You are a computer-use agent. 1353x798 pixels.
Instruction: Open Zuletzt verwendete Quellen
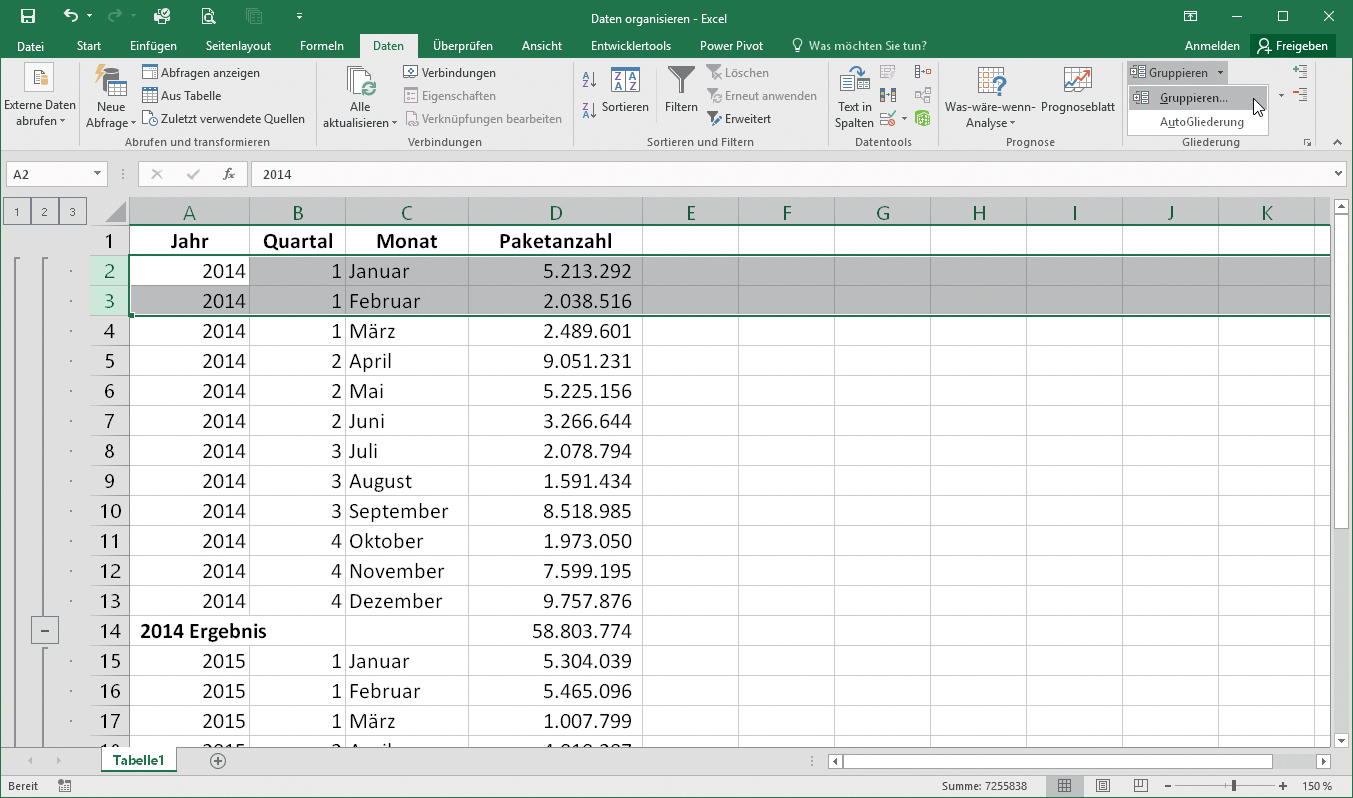tap(223, 119)
